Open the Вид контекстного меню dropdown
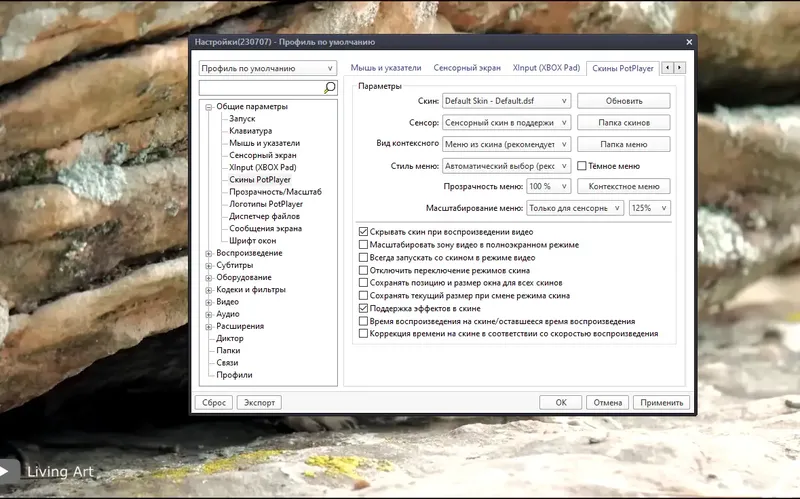Image resolution: width=800 pixels, height=499 pixels. pyautogui.click(x=506, y=144)
